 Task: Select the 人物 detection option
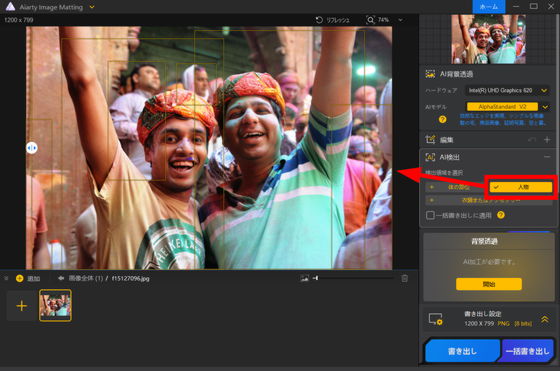pyautogui.click(x=520, y=187)
